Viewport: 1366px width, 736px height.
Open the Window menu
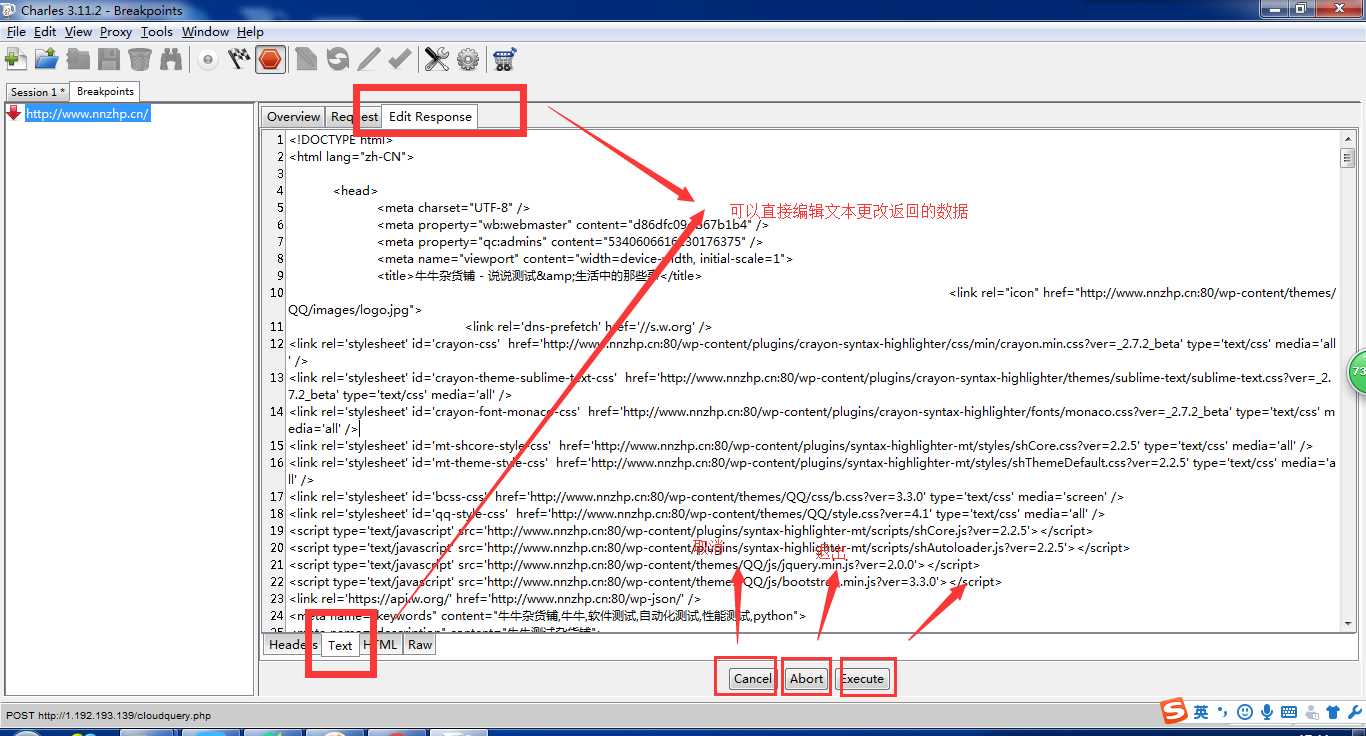tap(206, 32)
